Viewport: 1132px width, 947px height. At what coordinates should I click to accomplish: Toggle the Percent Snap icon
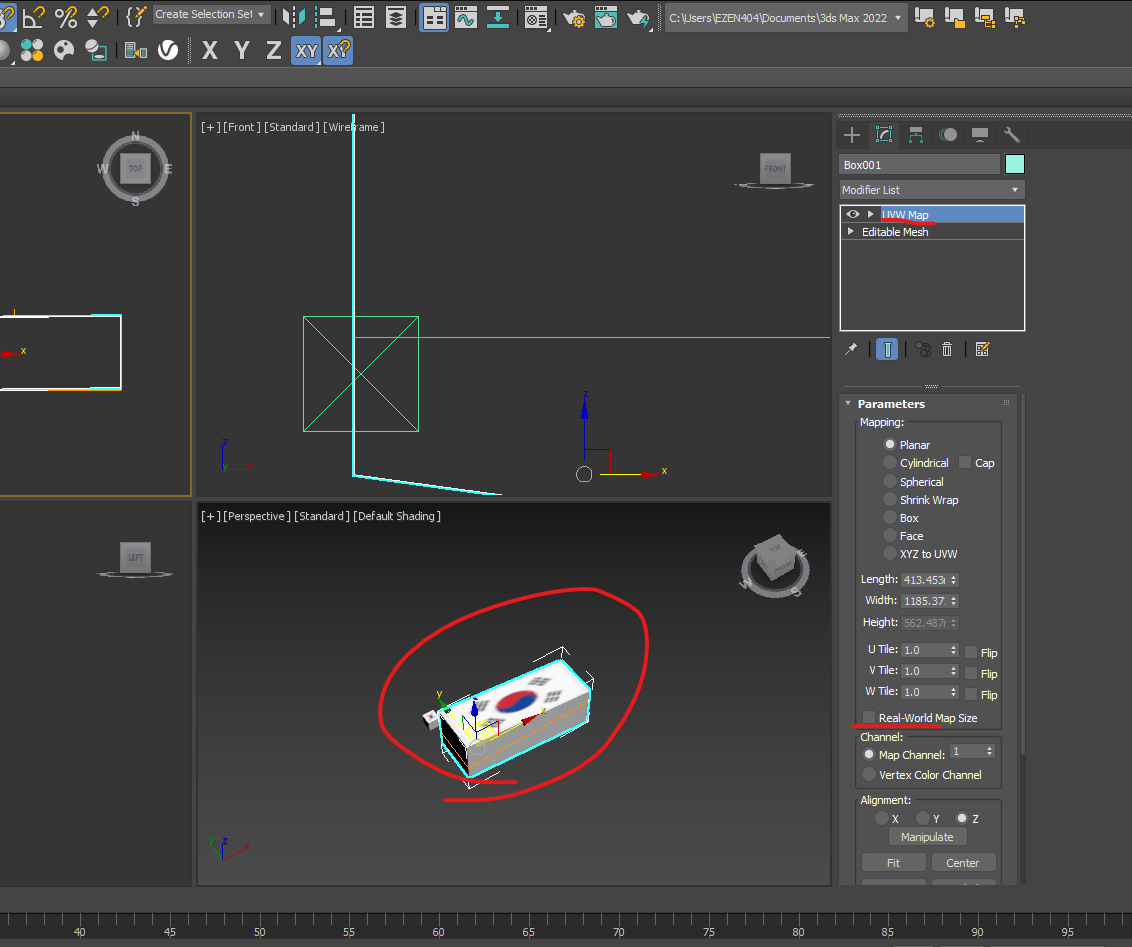pyautogui.click(x=66, y=16)
